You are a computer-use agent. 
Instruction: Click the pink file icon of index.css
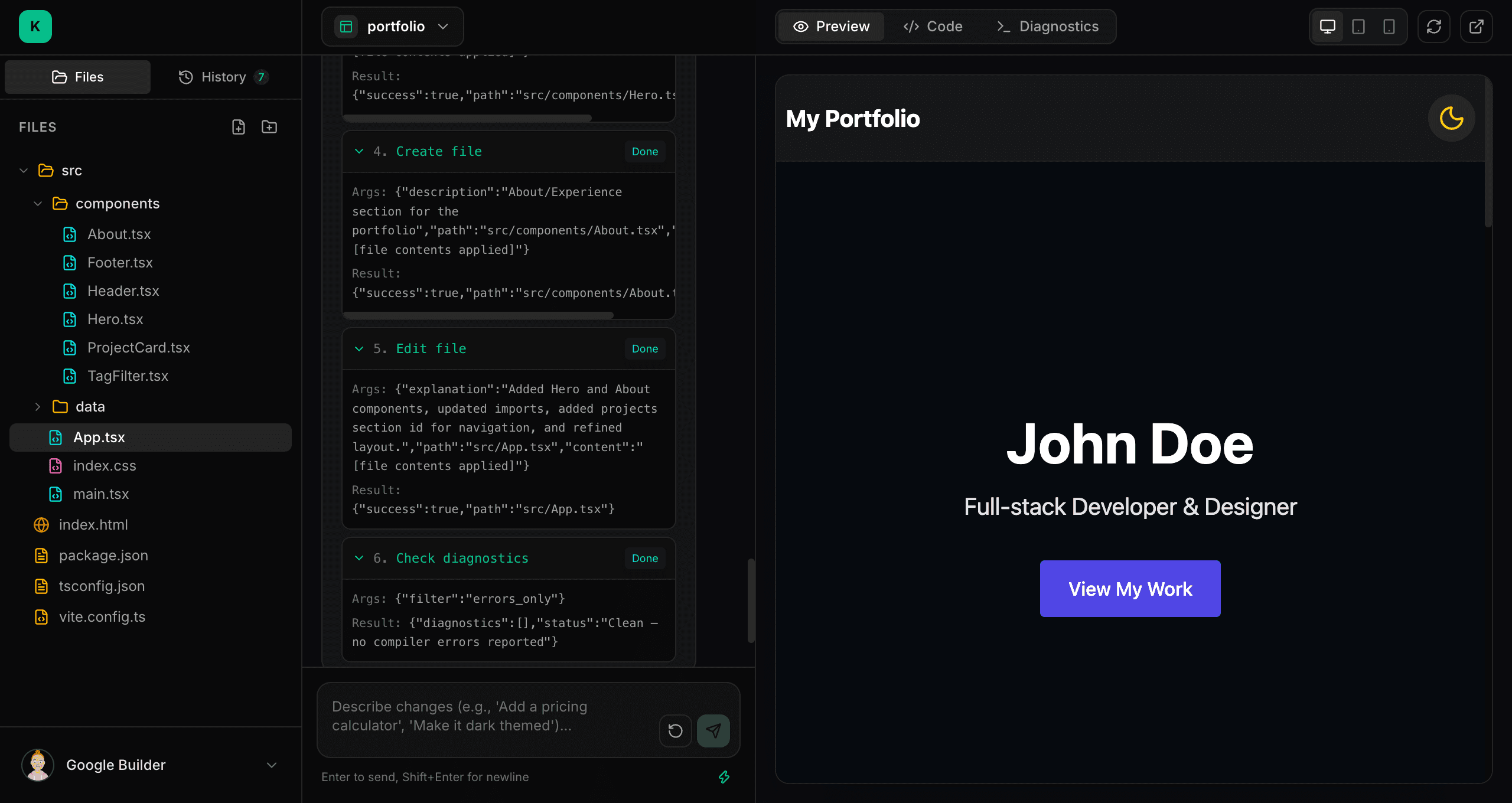click(x=56, y=466)
